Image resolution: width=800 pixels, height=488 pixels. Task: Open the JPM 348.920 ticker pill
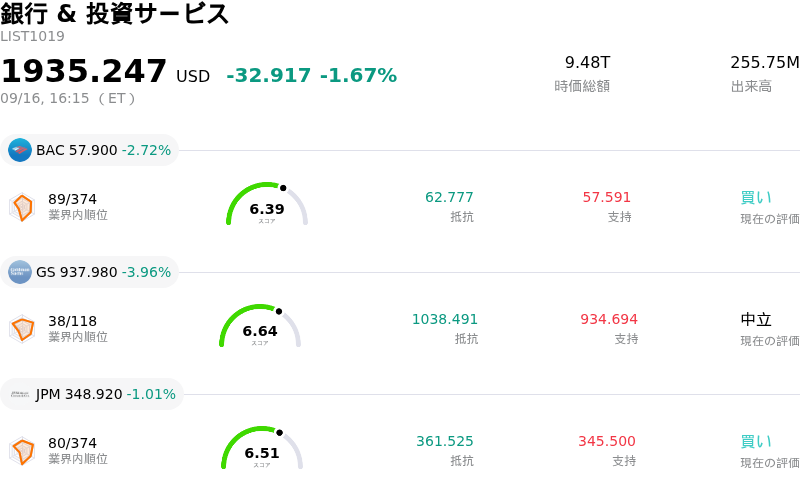point(92,394)
